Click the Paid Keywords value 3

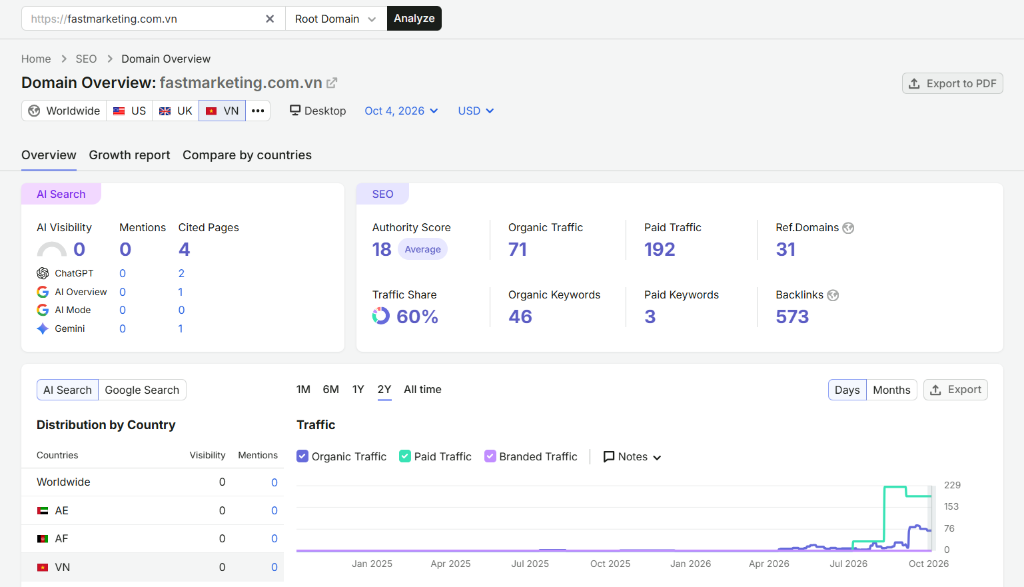650,317
